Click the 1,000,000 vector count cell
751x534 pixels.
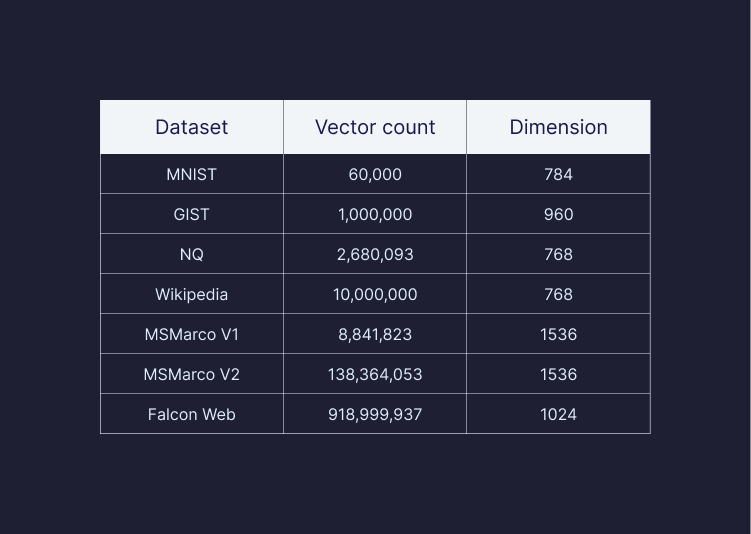375,214
